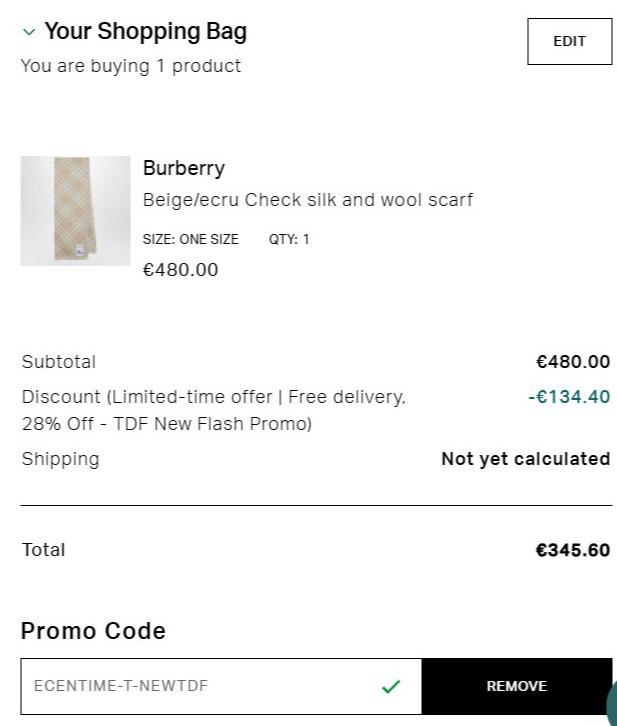Click the product price under the scarf details

coord(180,270)
